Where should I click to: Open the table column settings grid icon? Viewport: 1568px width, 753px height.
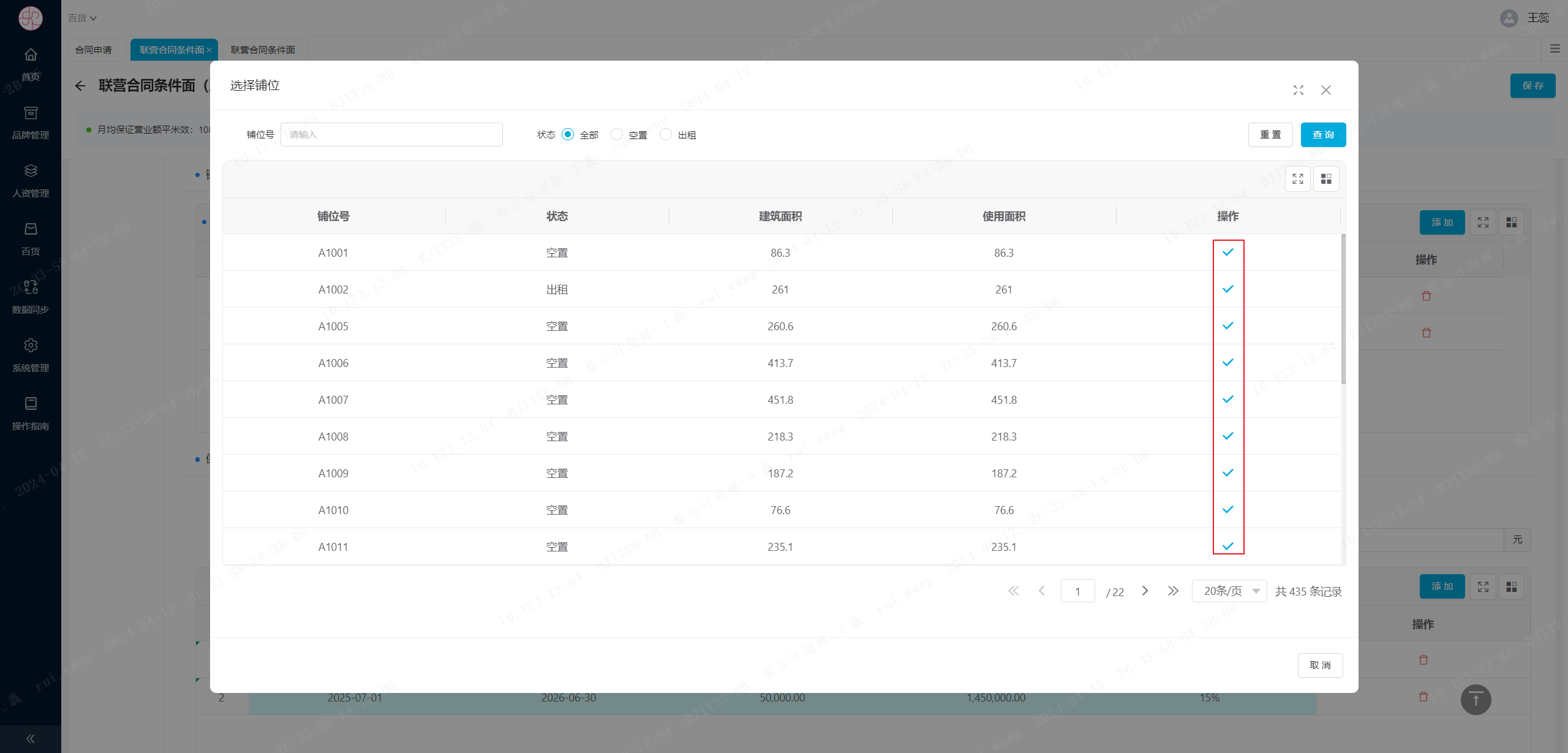(x=1326, y=179)
